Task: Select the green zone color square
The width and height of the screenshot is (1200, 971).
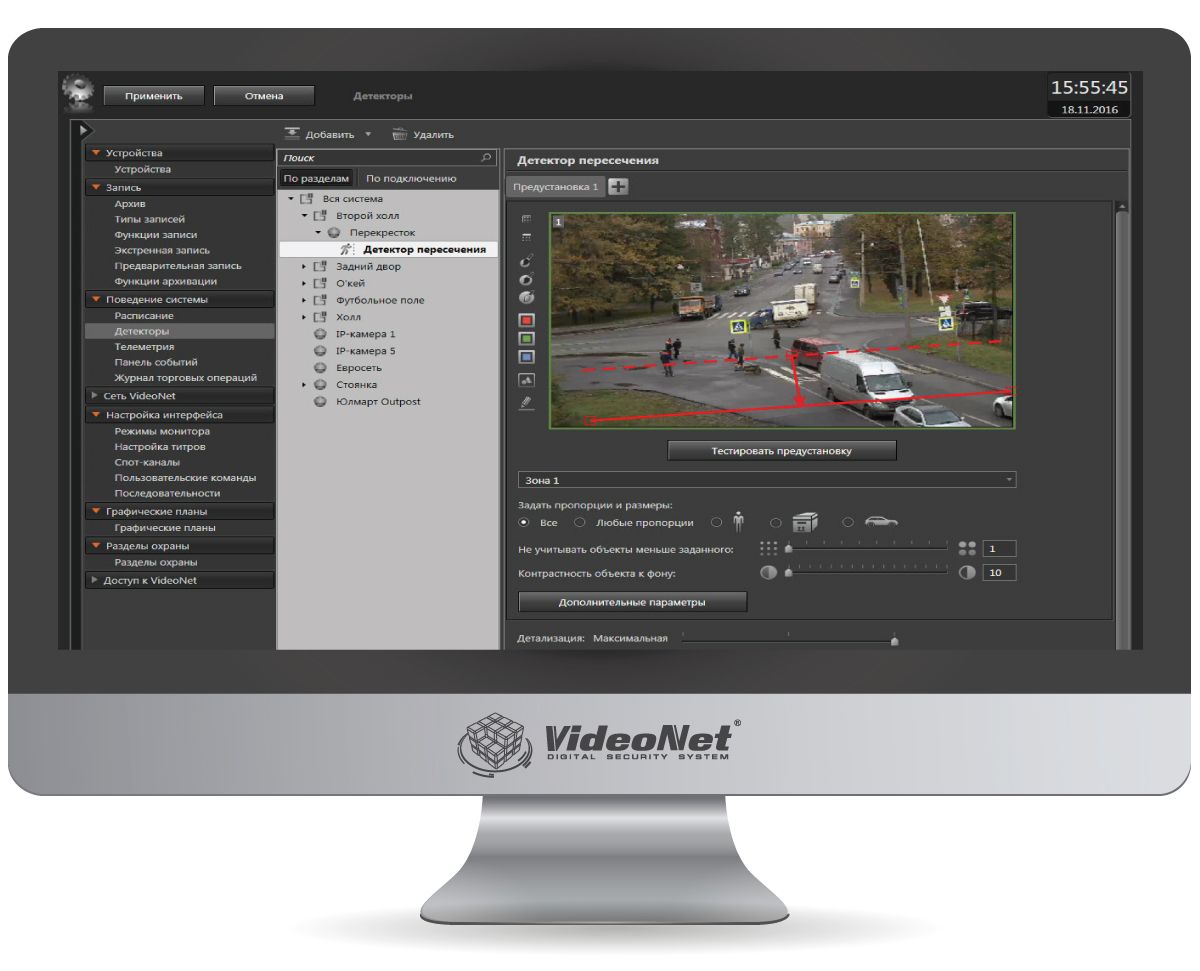Action: [x=527, y=338]
